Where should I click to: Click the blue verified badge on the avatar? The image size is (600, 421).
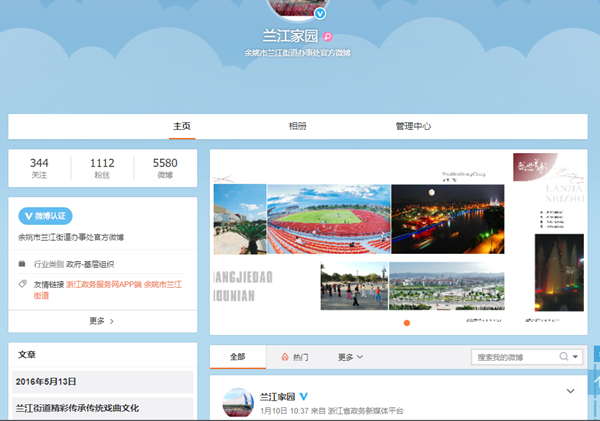pos(320,14)
